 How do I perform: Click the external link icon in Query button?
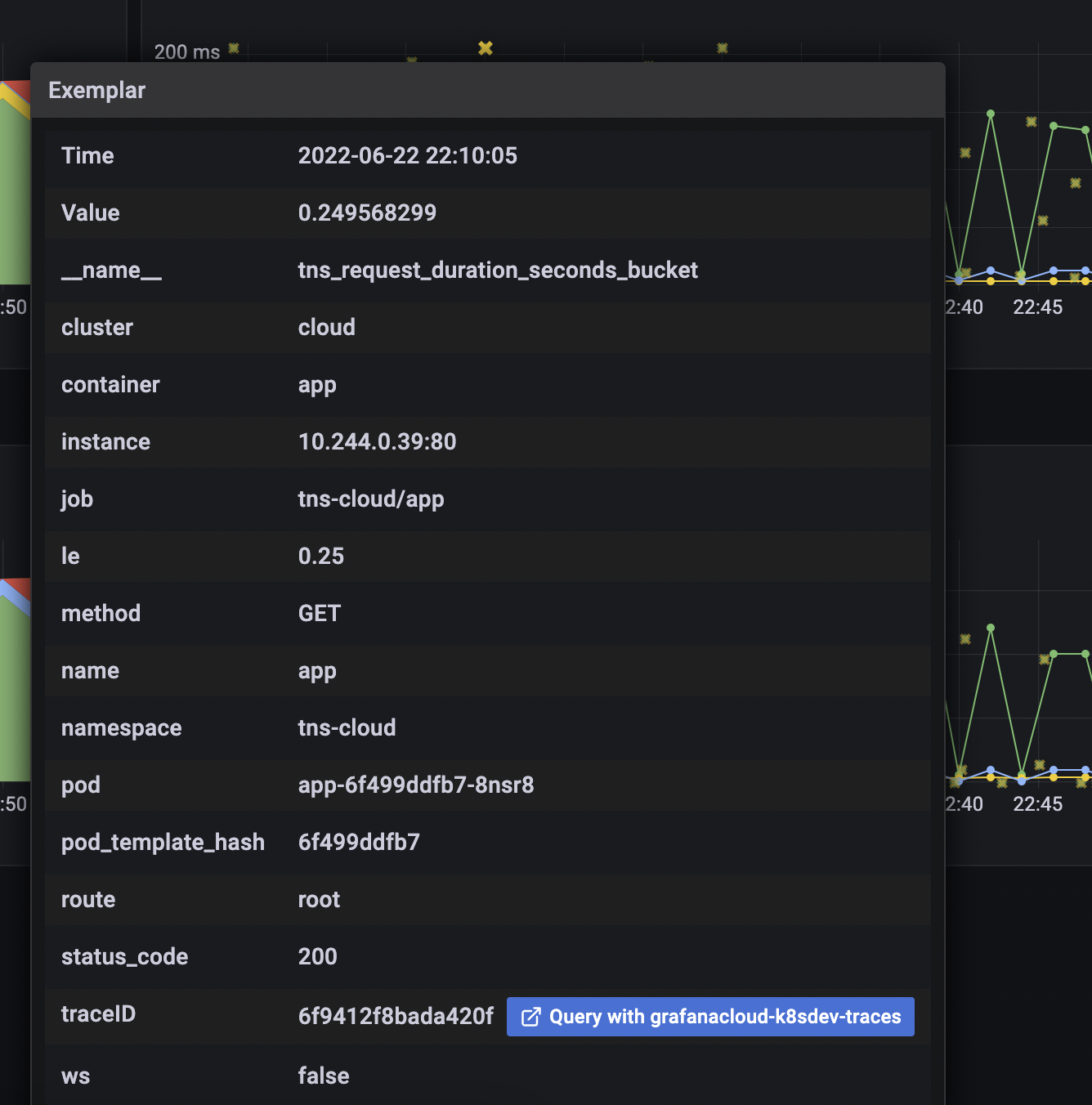click(x=530, y=1017)
